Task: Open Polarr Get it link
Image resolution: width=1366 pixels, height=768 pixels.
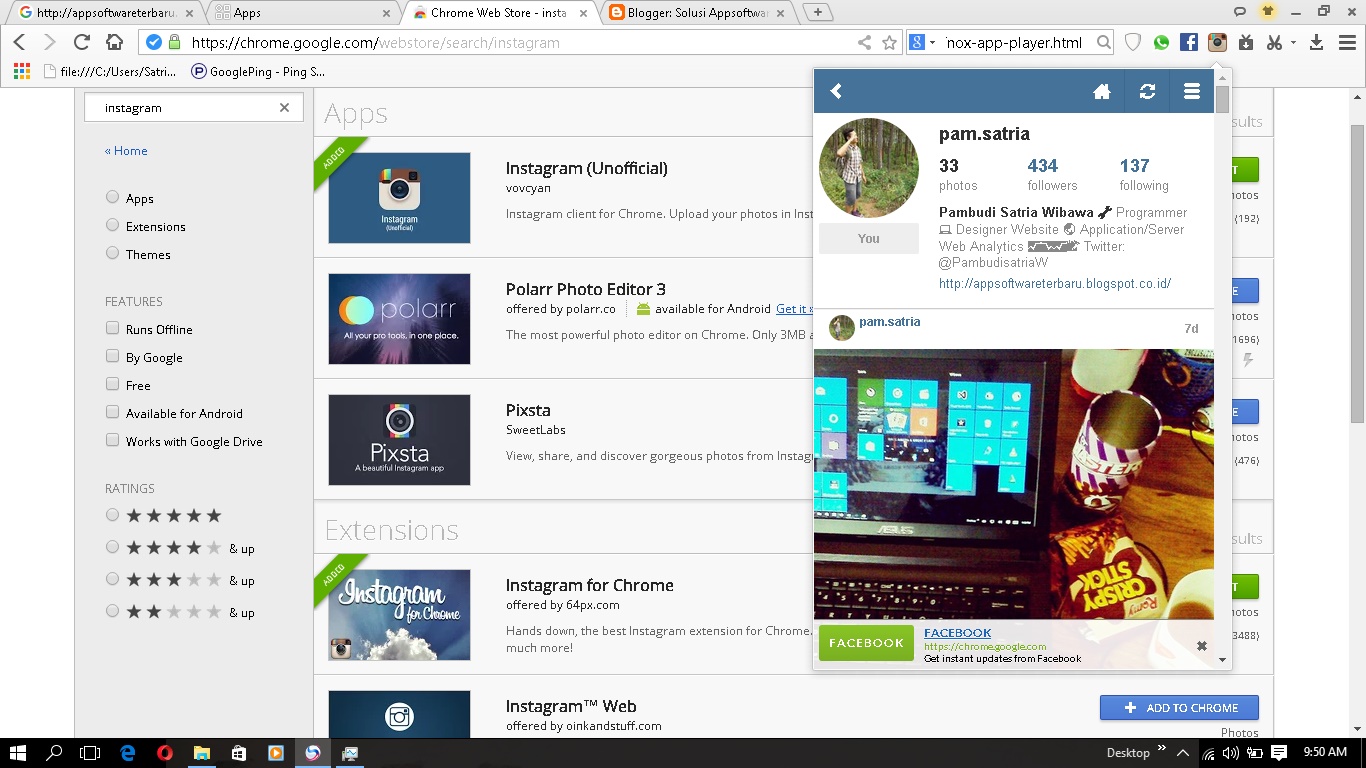Action: tap(794, 309)
